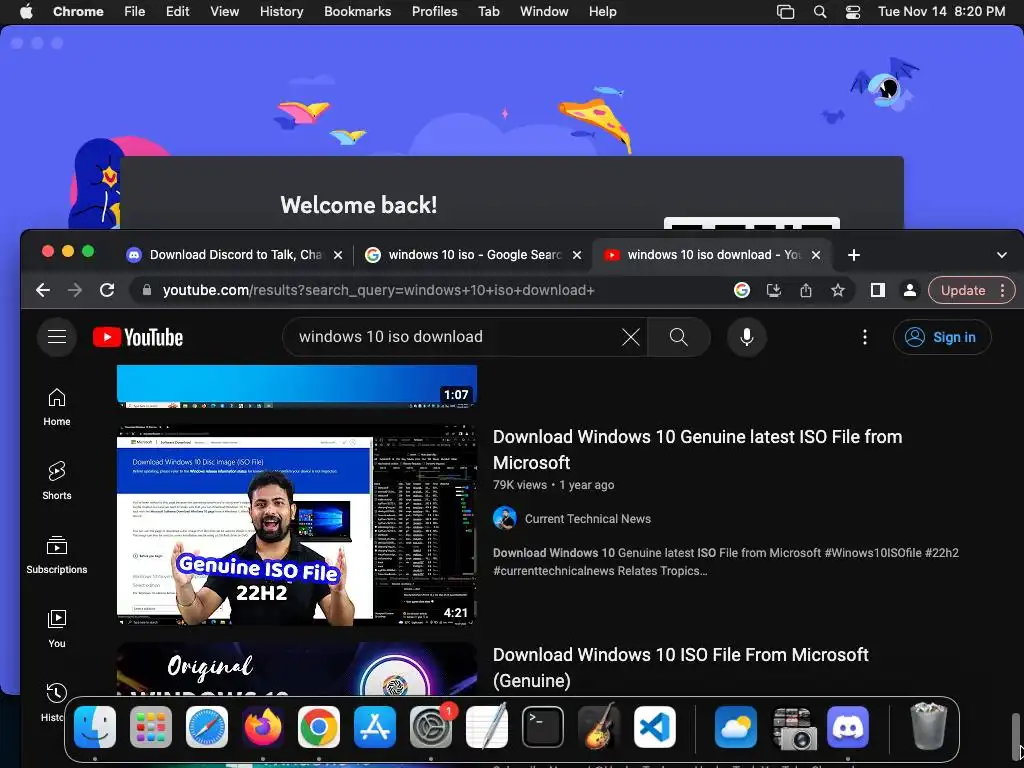Click the site lock icon in the address bar

coord(147,290)
